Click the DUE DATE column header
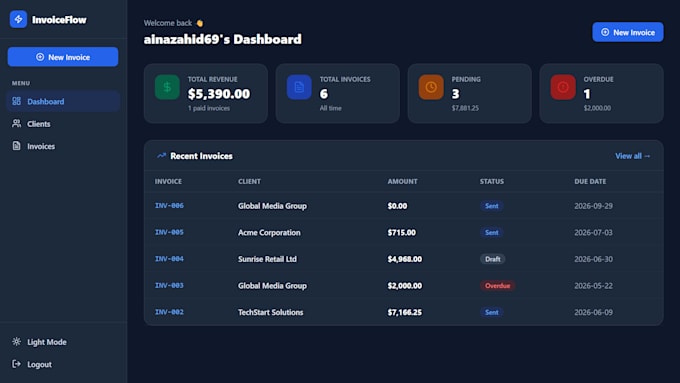The height and width of the screenshot is (383, 680). point(590,181)
